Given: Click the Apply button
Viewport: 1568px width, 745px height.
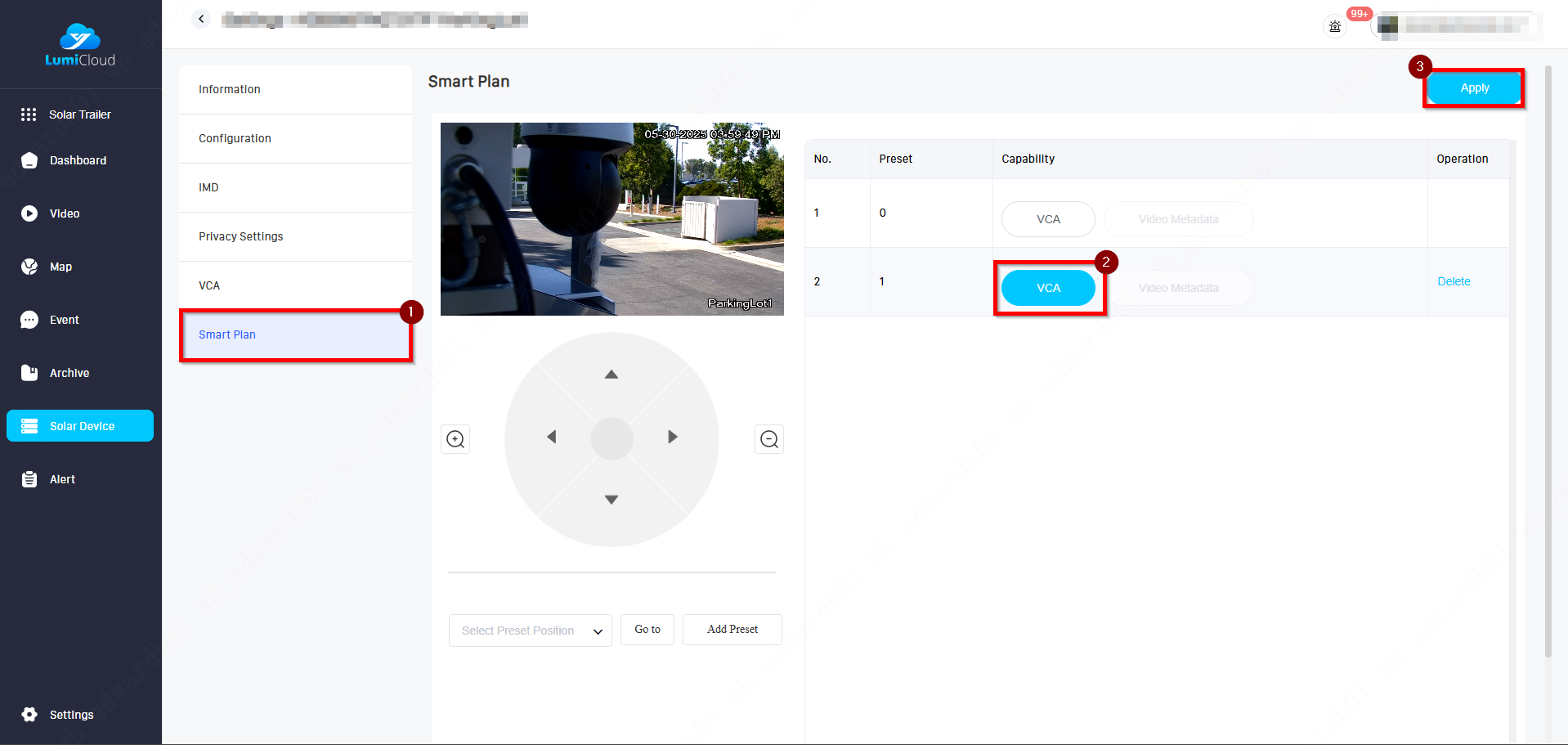Looking at the screenshot, I should point(1474,88).
